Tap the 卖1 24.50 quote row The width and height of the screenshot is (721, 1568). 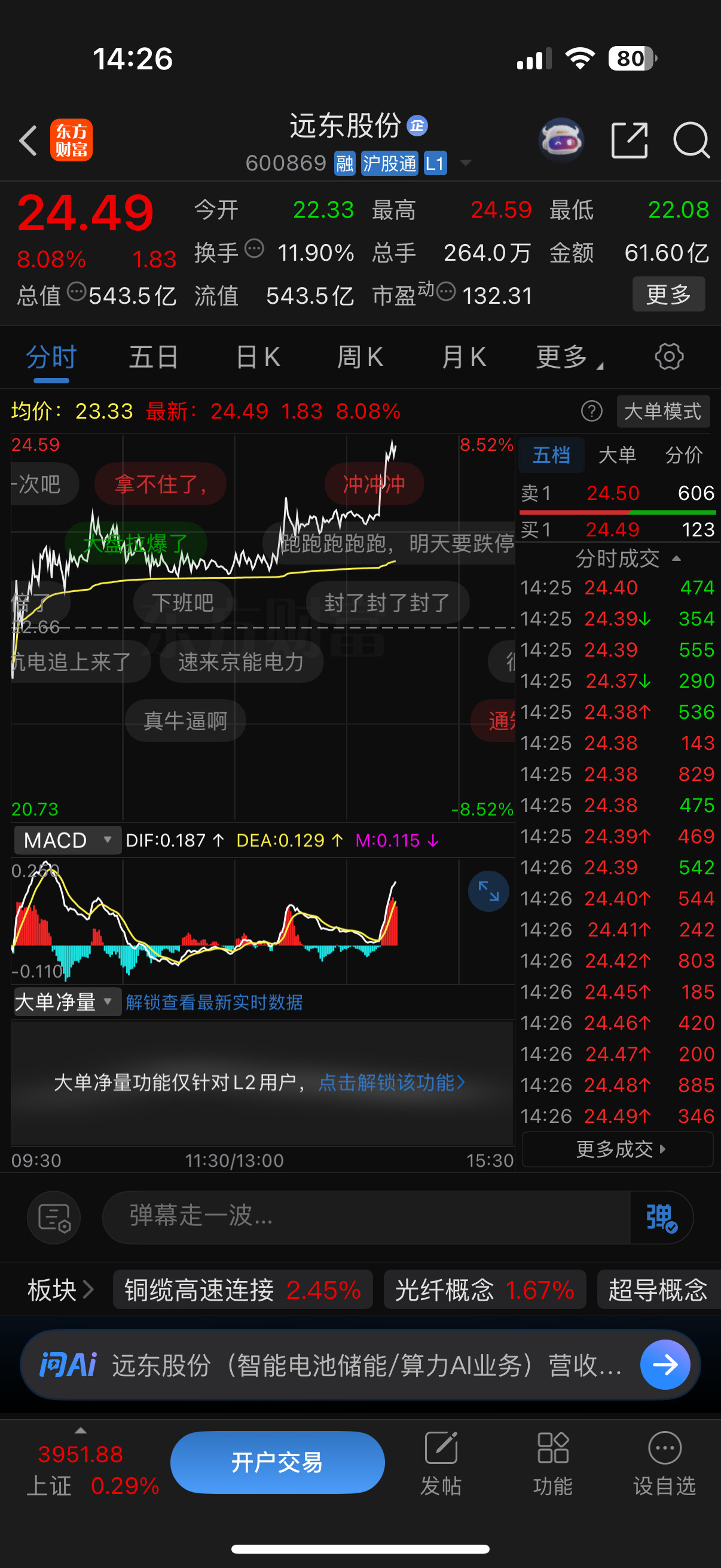617,493
